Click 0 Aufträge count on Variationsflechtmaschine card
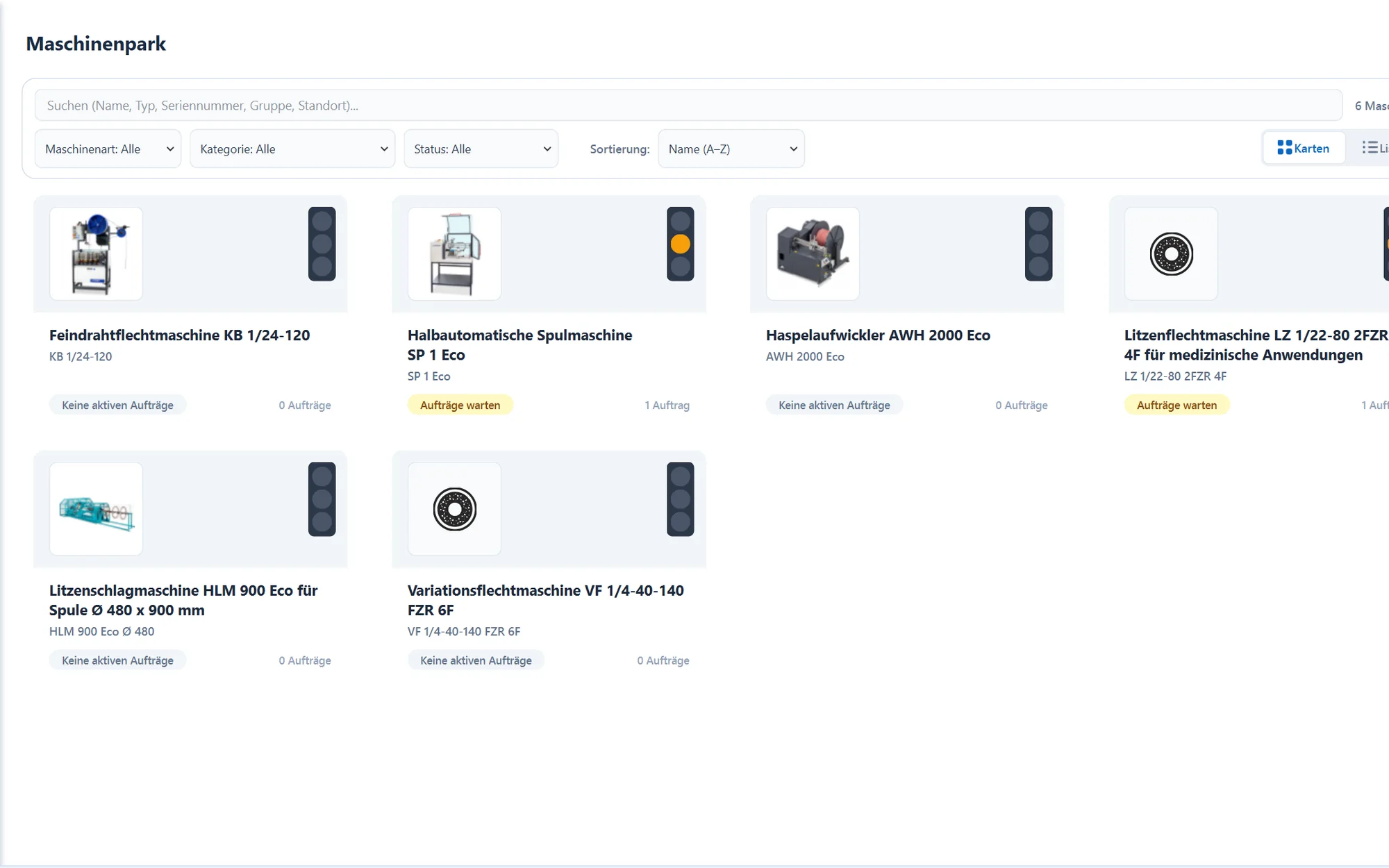 coord(663,660)
